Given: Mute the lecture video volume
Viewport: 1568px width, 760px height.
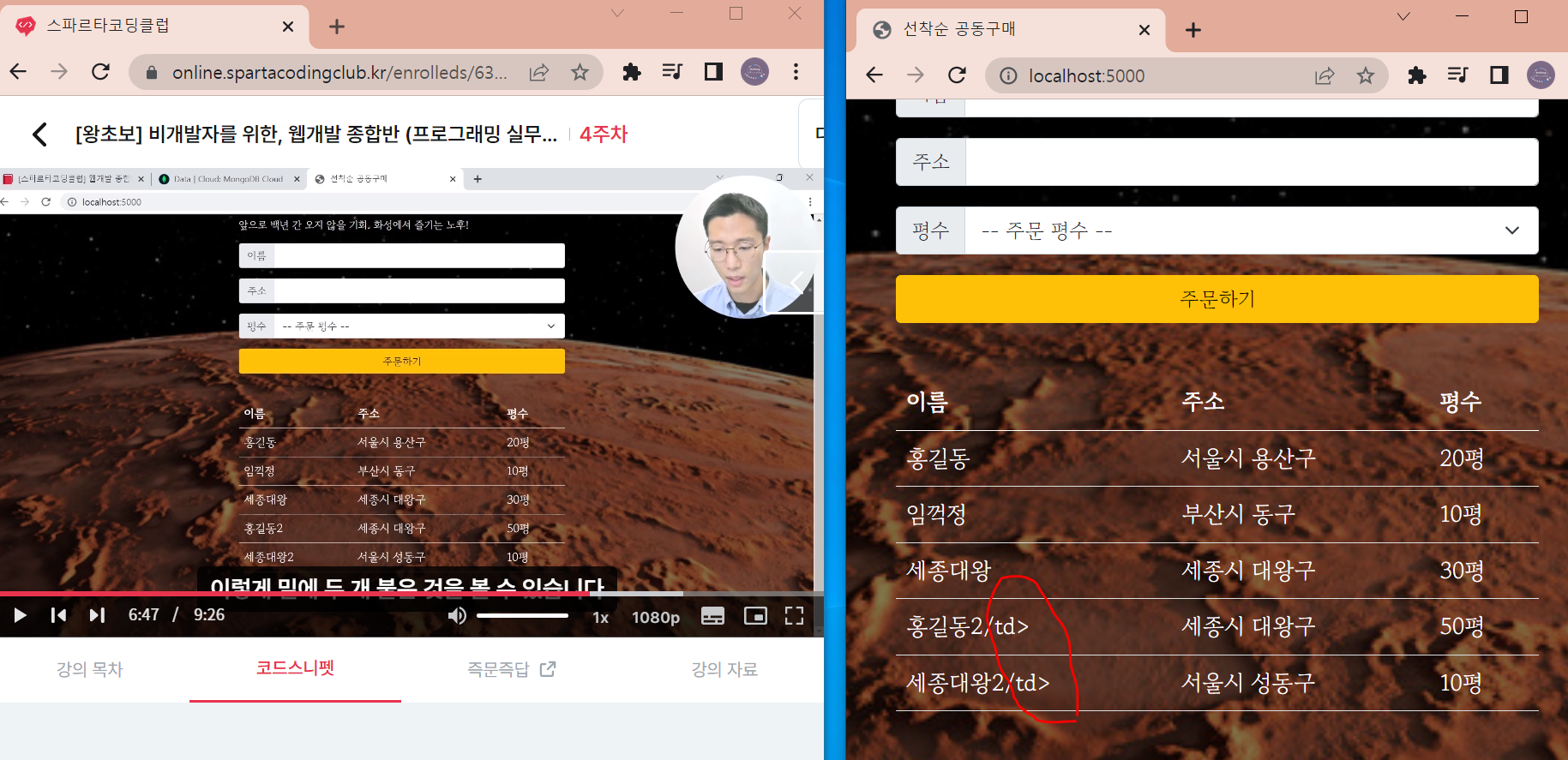Looking at the screenshot, I should pos(457,616).
